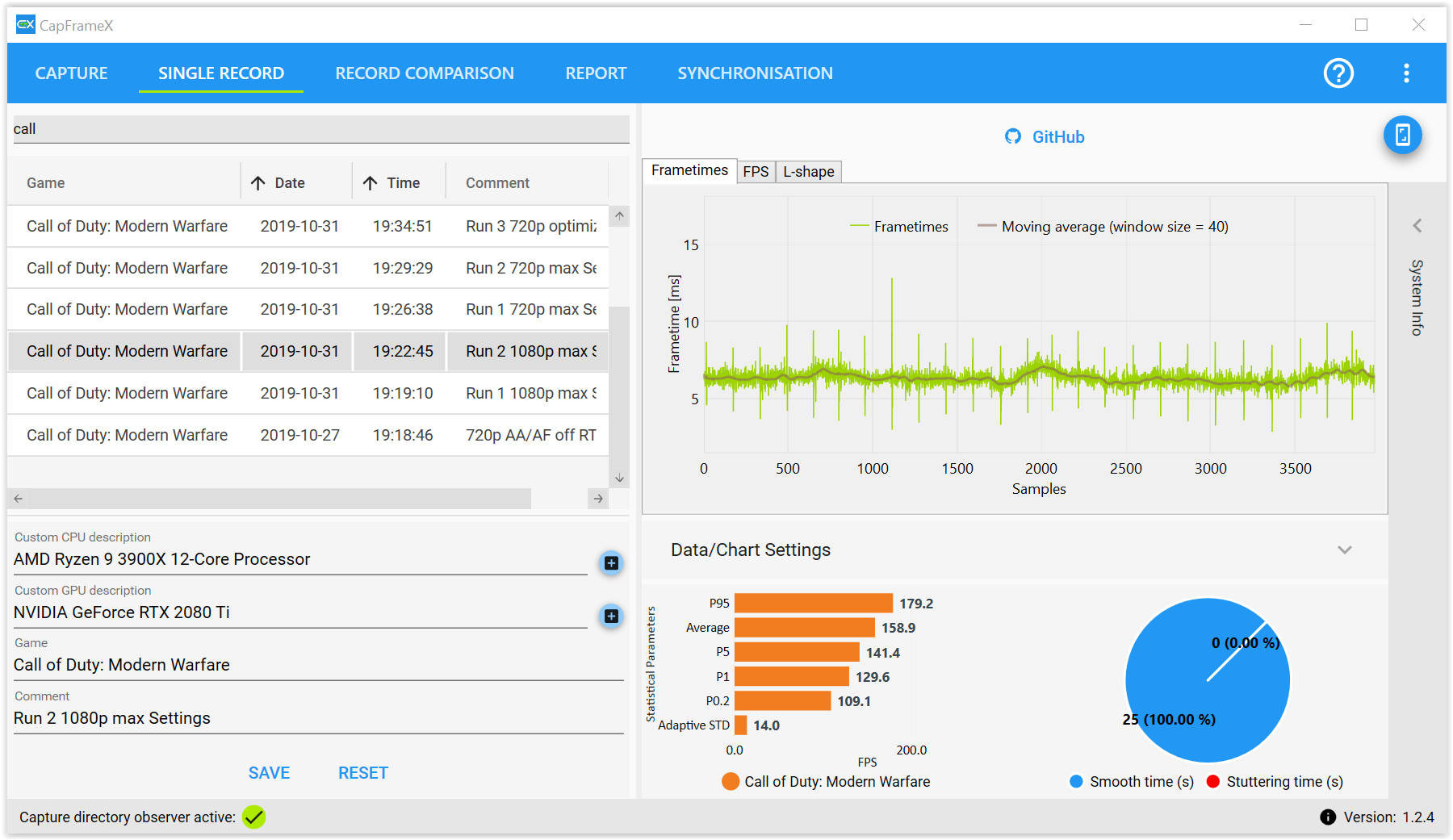
Task: Click the Time column sort arrow
Action: (370, 183)
